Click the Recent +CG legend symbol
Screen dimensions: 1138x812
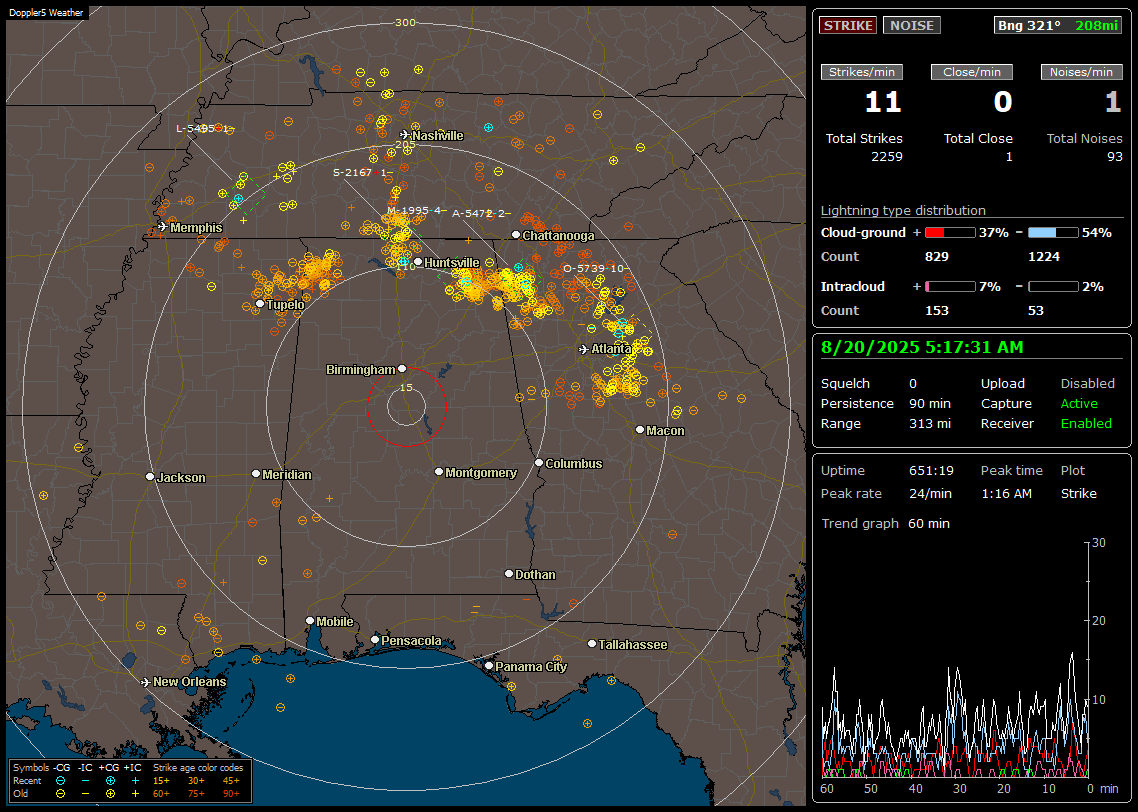pyautogui.click(x=110, y=781)
